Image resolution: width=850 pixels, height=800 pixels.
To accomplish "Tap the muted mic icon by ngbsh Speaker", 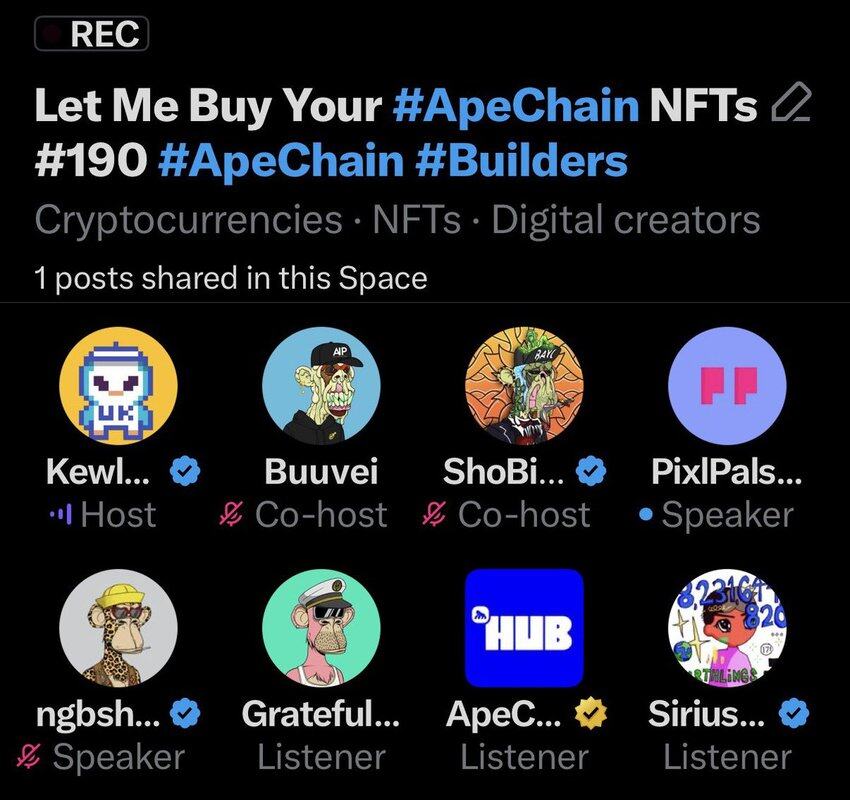I will [30, 757].
